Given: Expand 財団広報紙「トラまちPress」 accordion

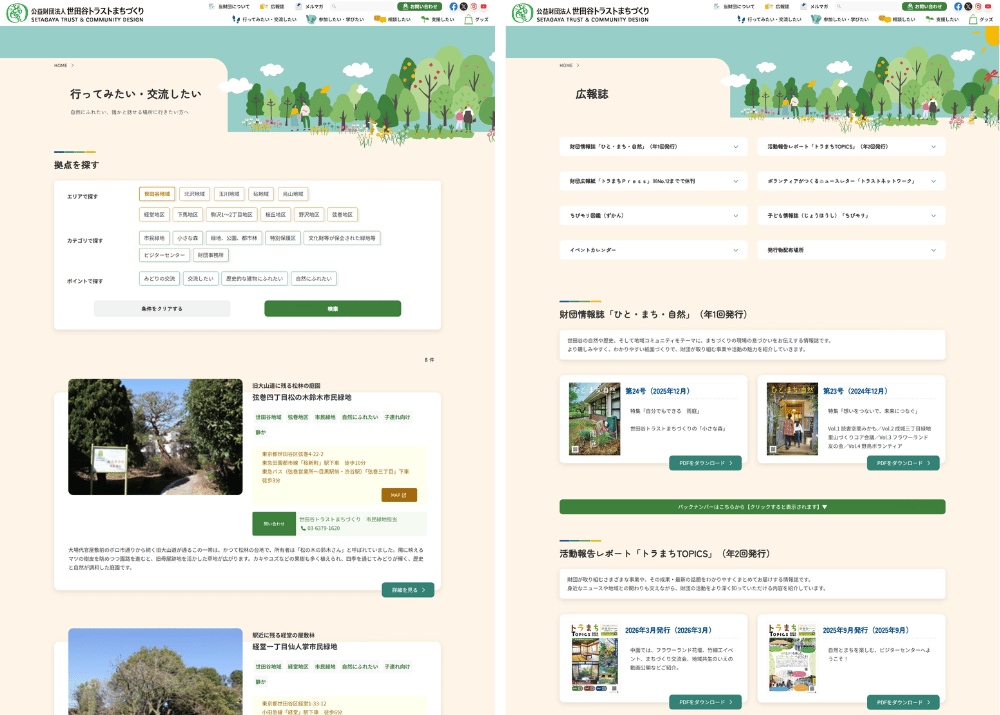Looking at the screenshot, I should coord(653,181).
